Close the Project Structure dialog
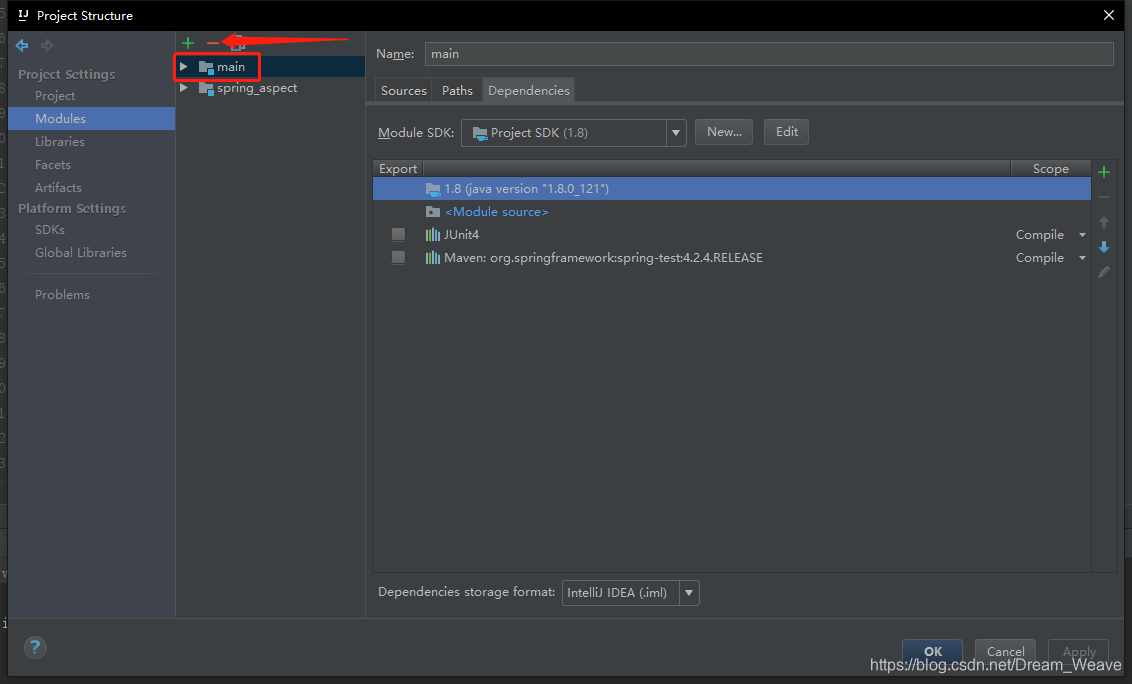 click(1109, 15)
